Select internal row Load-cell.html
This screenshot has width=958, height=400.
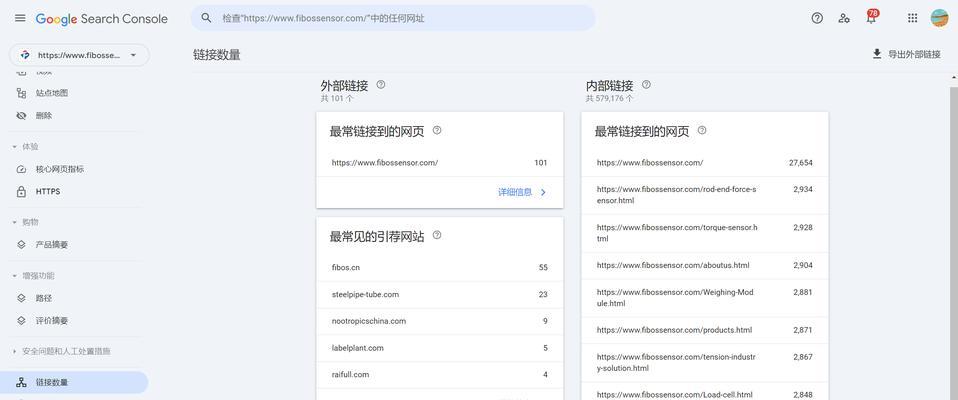(x=705, y=391)
